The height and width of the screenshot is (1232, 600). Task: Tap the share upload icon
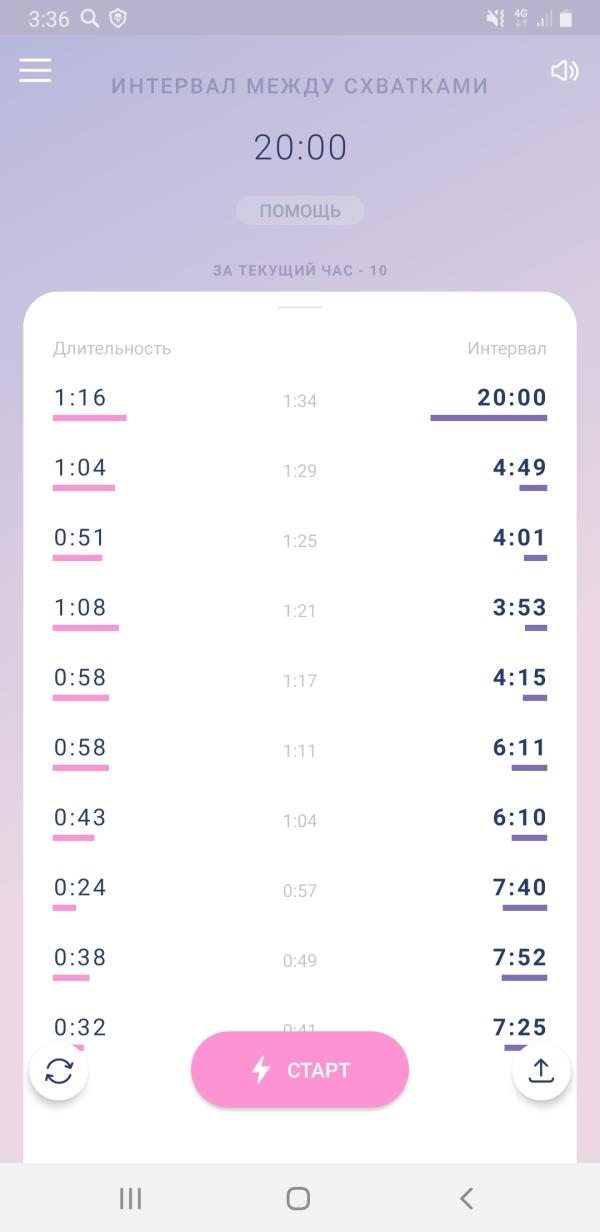(541, 1071)
